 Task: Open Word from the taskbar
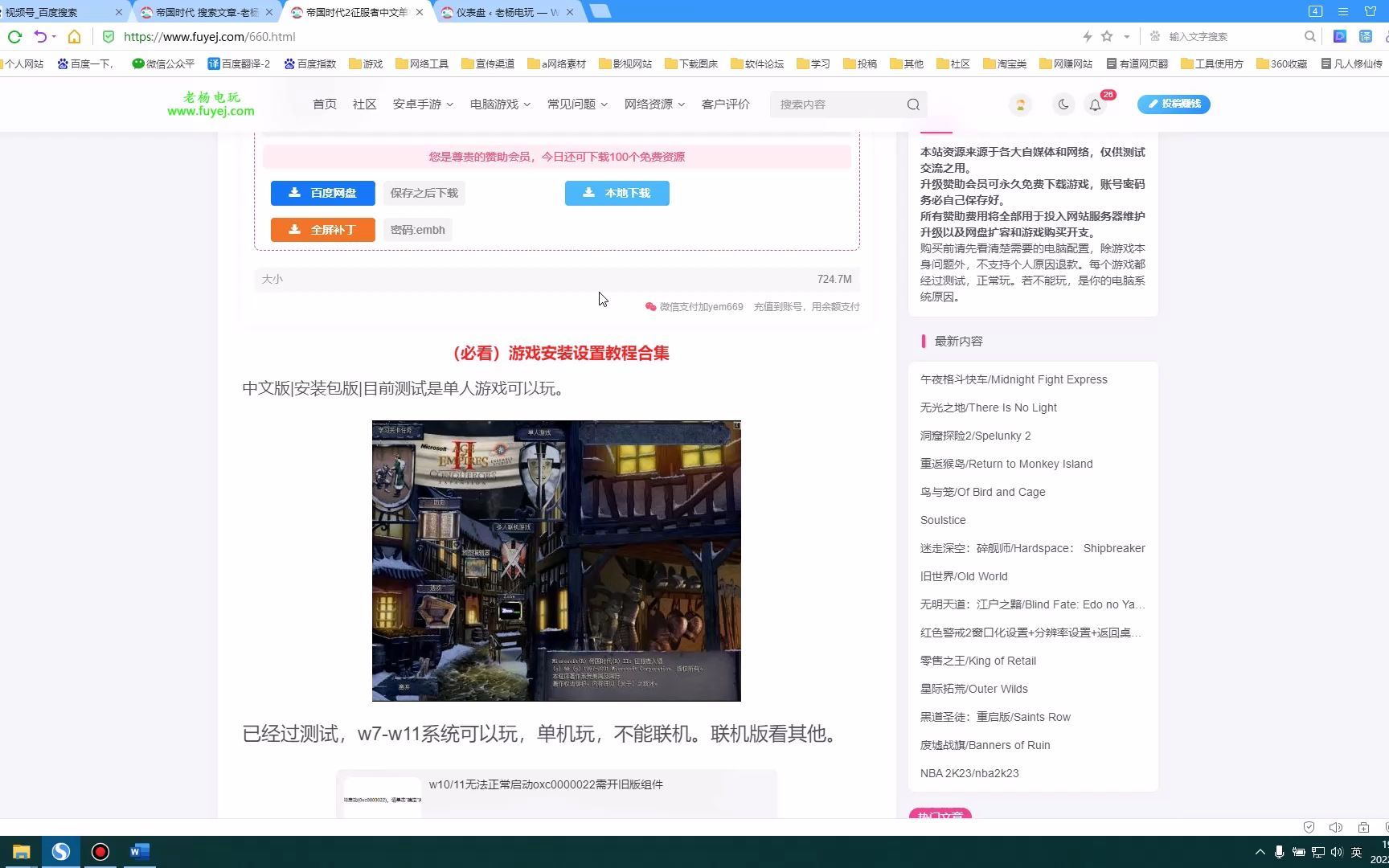[139, 852]
